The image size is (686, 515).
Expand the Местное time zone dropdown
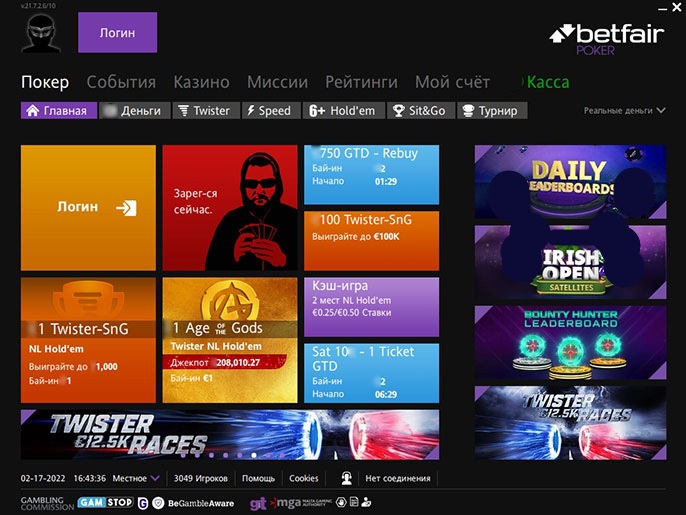tap(136, 478)
